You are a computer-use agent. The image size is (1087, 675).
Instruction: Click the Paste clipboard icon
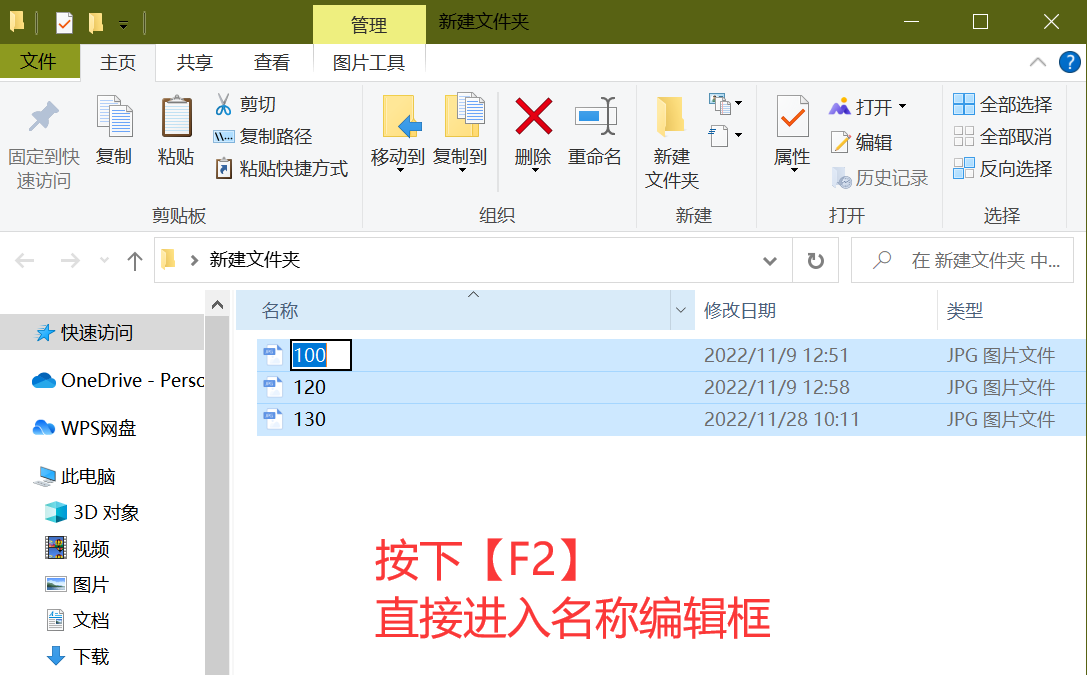176,117
